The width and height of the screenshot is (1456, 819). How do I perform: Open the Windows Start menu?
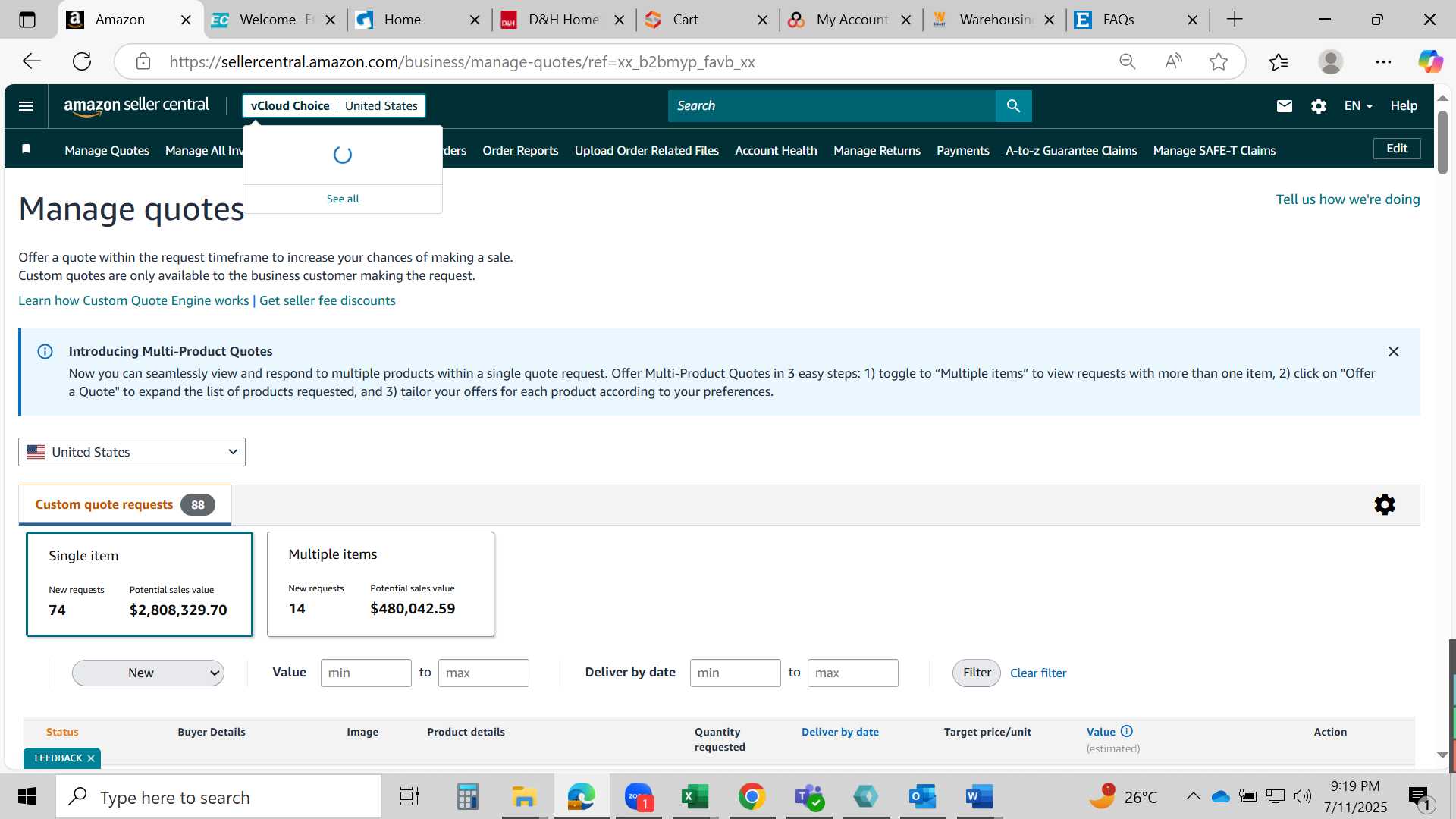coord(27,797)
